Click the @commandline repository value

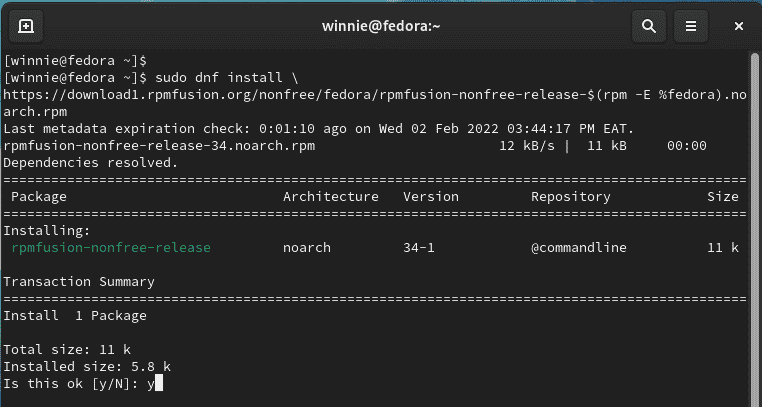[579, 248]
